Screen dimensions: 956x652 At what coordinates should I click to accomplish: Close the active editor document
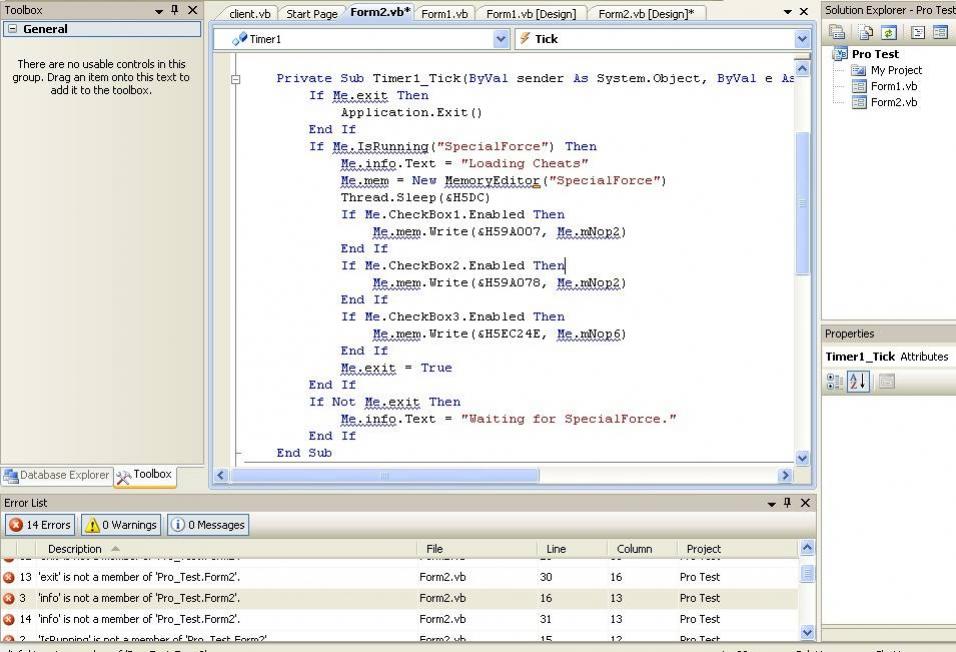(x=804, y=12)
